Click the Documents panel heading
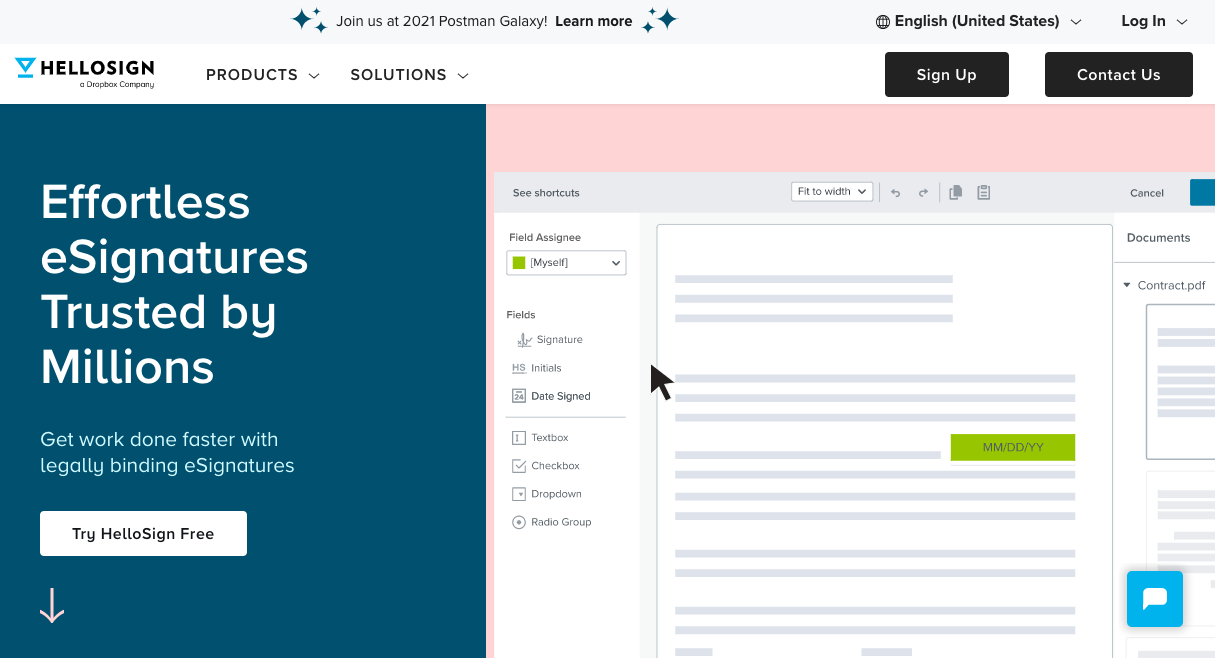The image size is (1215, 658). [1158, 238]
